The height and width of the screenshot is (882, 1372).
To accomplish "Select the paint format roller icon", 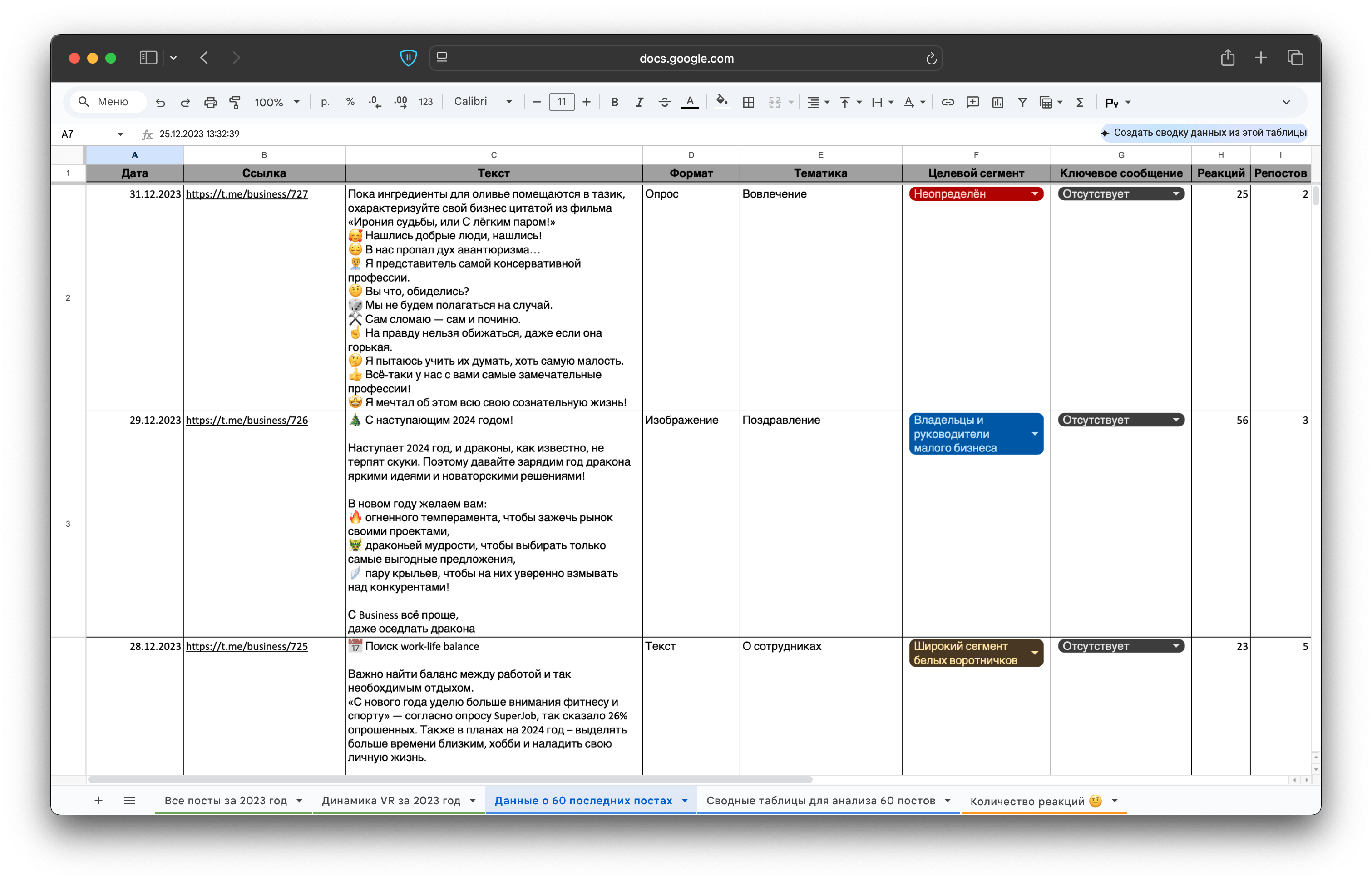I will [x=235, y=103].
